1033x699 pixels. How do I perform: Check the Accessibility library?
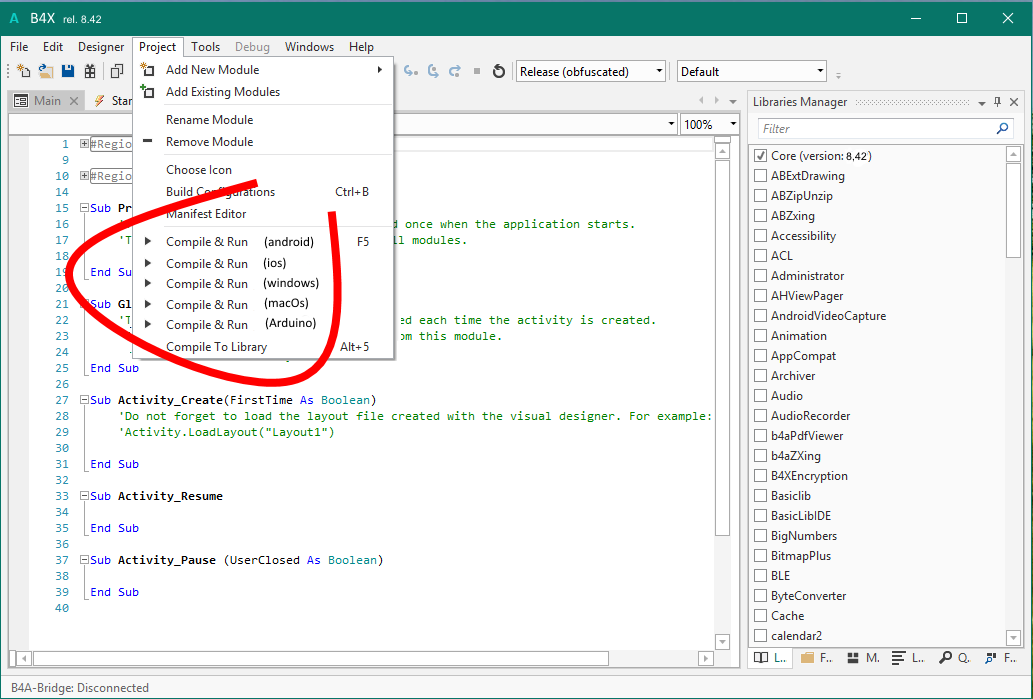[x=761, y=236]
